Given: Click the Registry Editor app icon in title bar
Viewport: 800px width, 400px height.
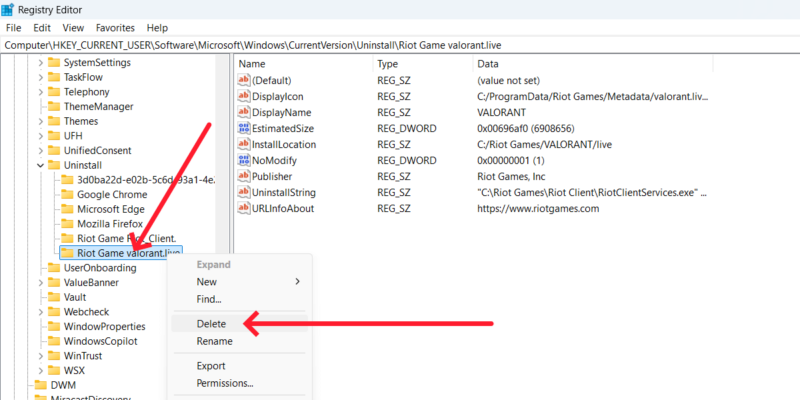Looking at the screenshot, I should [7, 9].
